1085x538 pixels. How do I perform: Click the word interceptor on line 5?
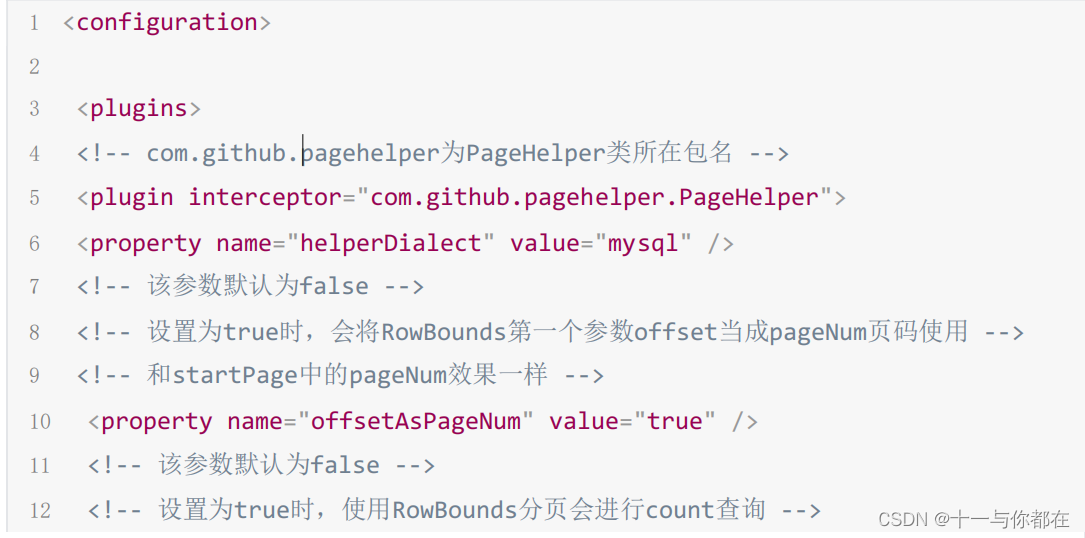coord(265,198)
